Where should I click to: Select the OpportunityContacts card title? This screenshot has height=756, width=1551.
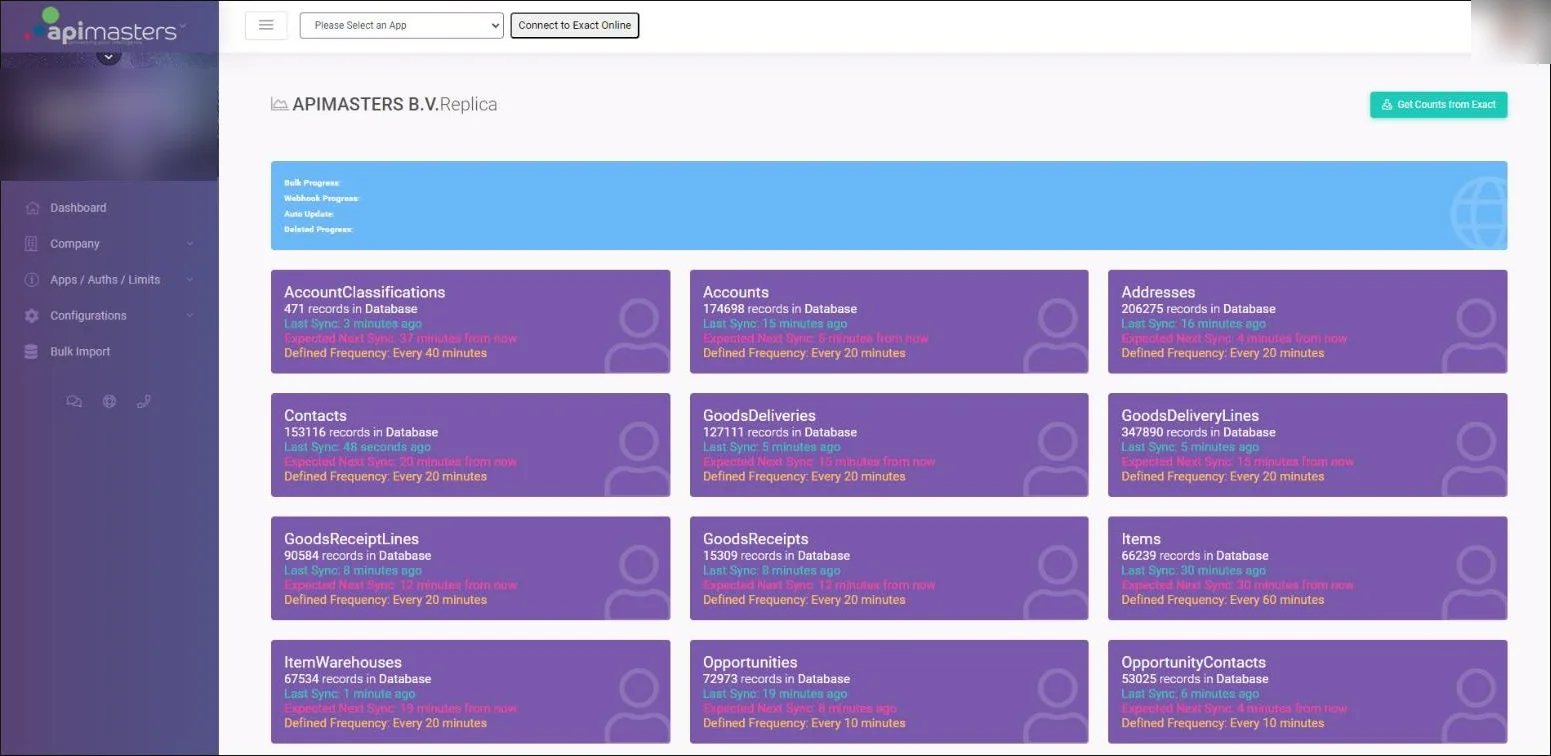point(1193,662)
